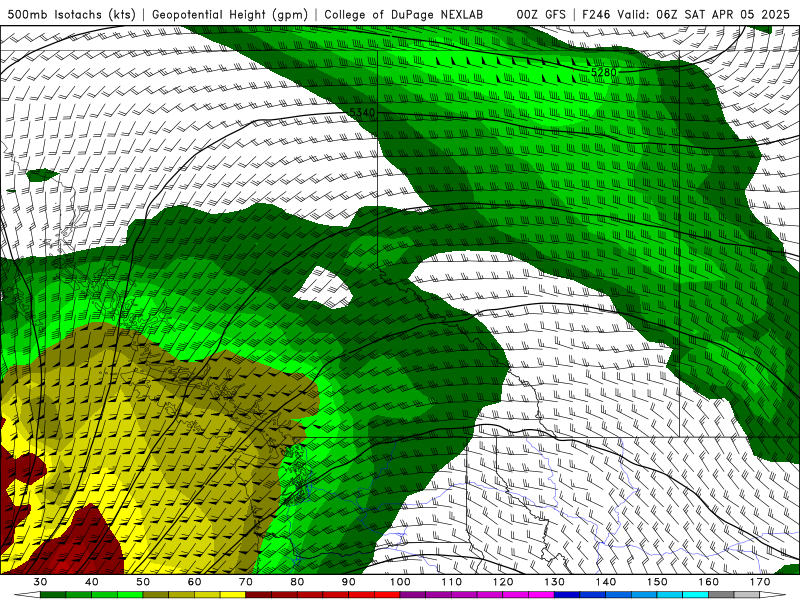Click the 30 value on the legend scale
Viewport: 800px width, 600px height.
pos(40,582)
